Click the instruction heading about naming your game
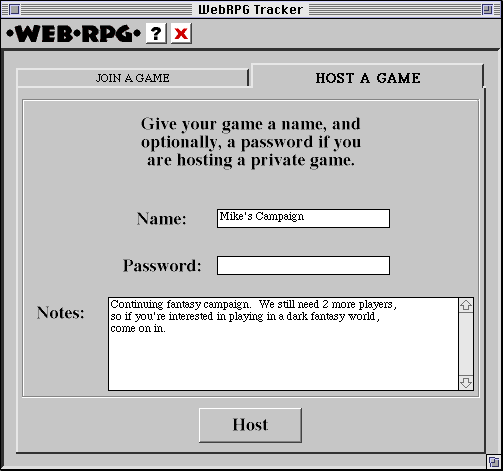Screen dimensions: 503x471 pyautogui.click(x=251, y=142)
